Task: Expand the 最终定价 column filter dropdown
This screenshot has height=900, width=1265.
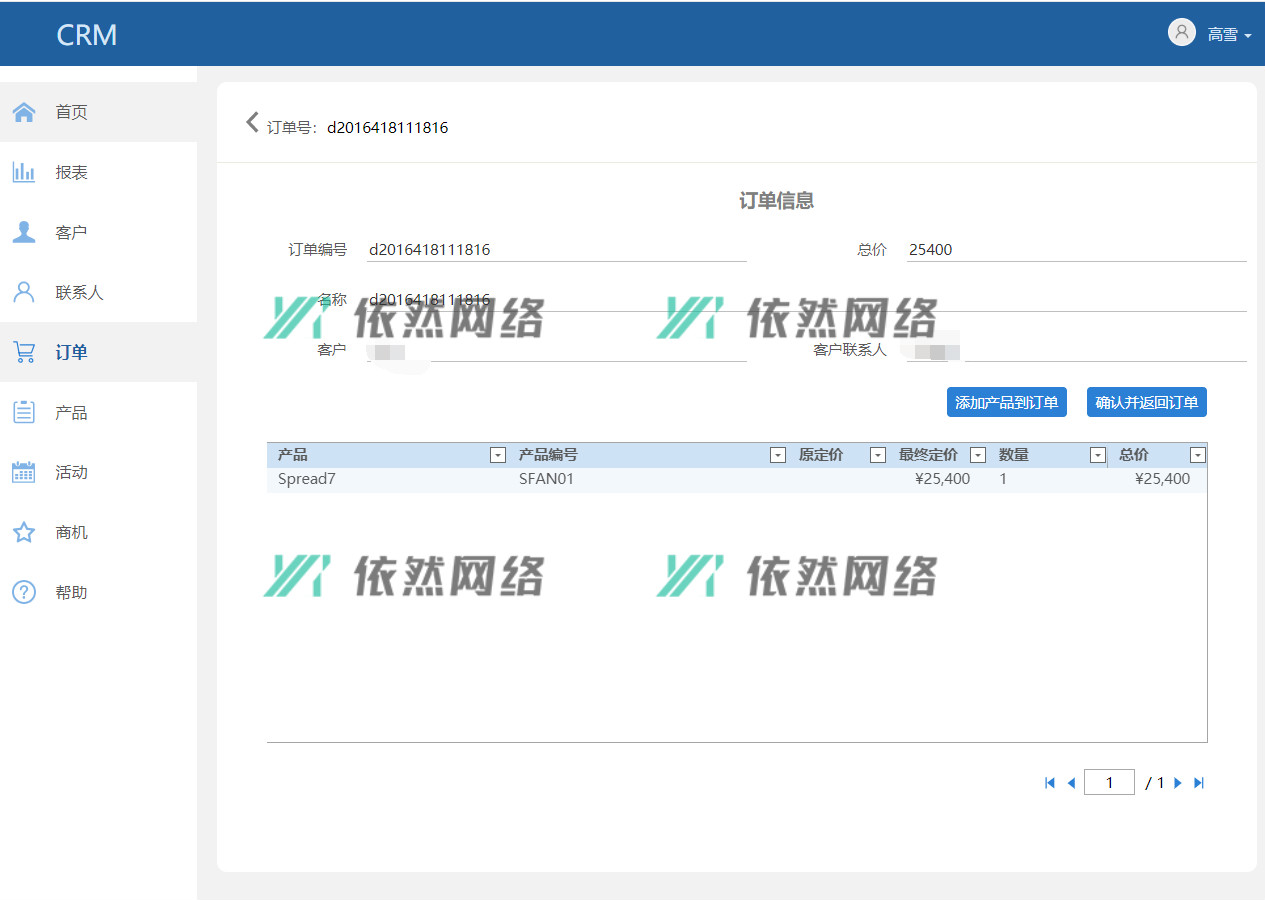Action: [x=978, y=455]
